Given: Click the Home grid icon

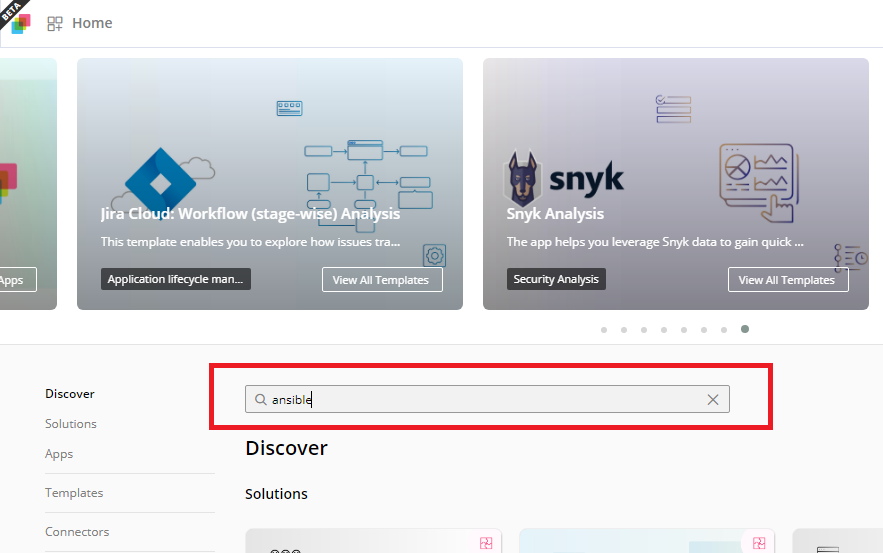Looking at the screenshot, I should coord(55,24).
